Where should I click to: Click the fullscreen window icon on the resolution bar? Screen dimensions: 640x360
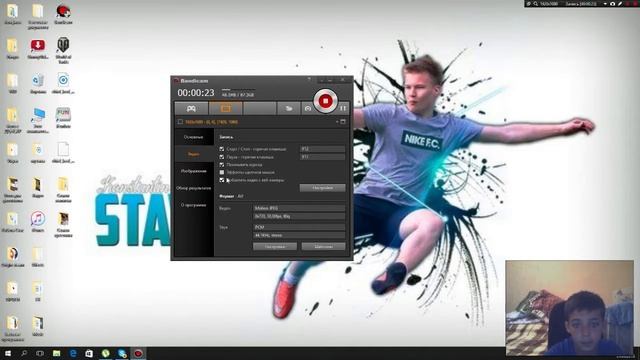343,122
